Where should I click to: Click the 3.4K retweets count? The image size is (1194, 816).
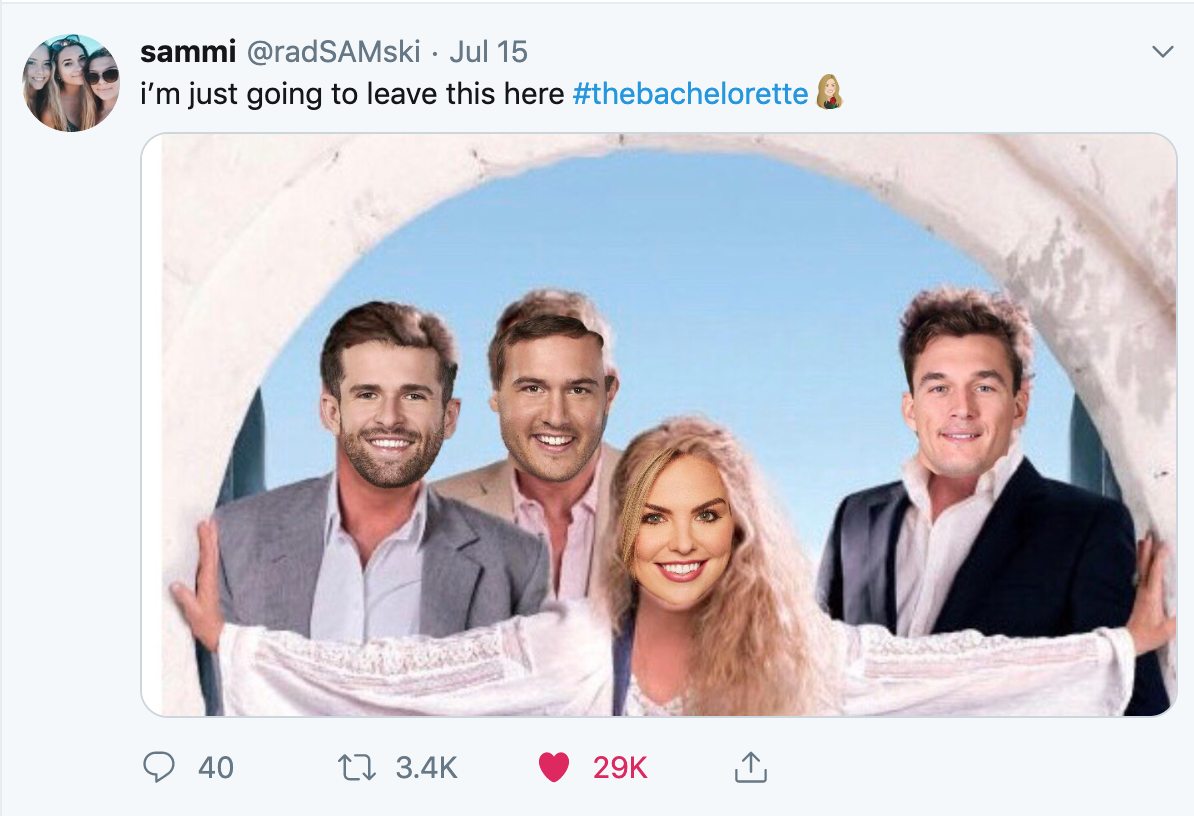[426, 767]
